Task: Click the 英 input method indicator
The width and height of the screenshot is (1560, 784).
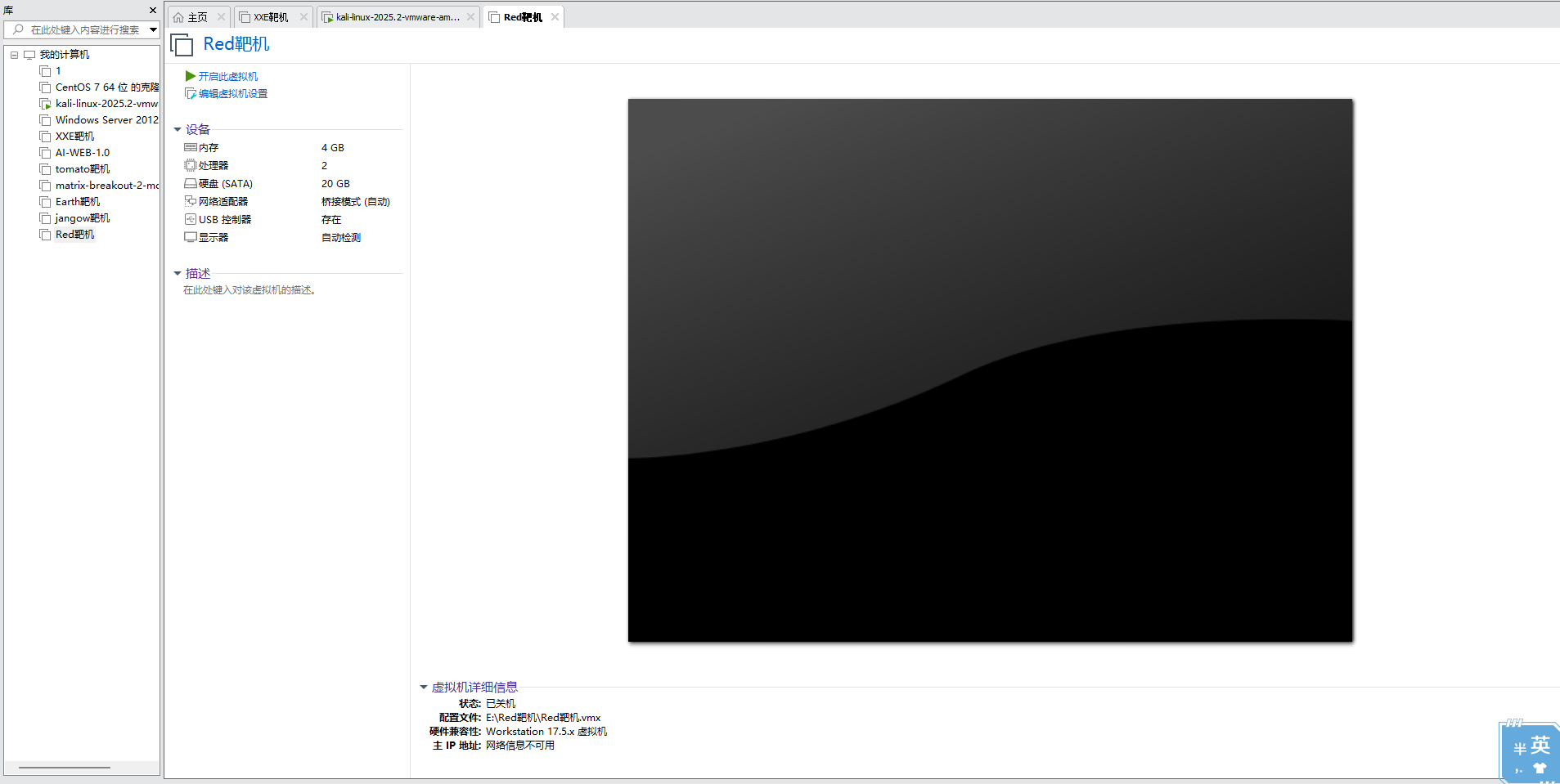Action: (x=1540, y=746)
